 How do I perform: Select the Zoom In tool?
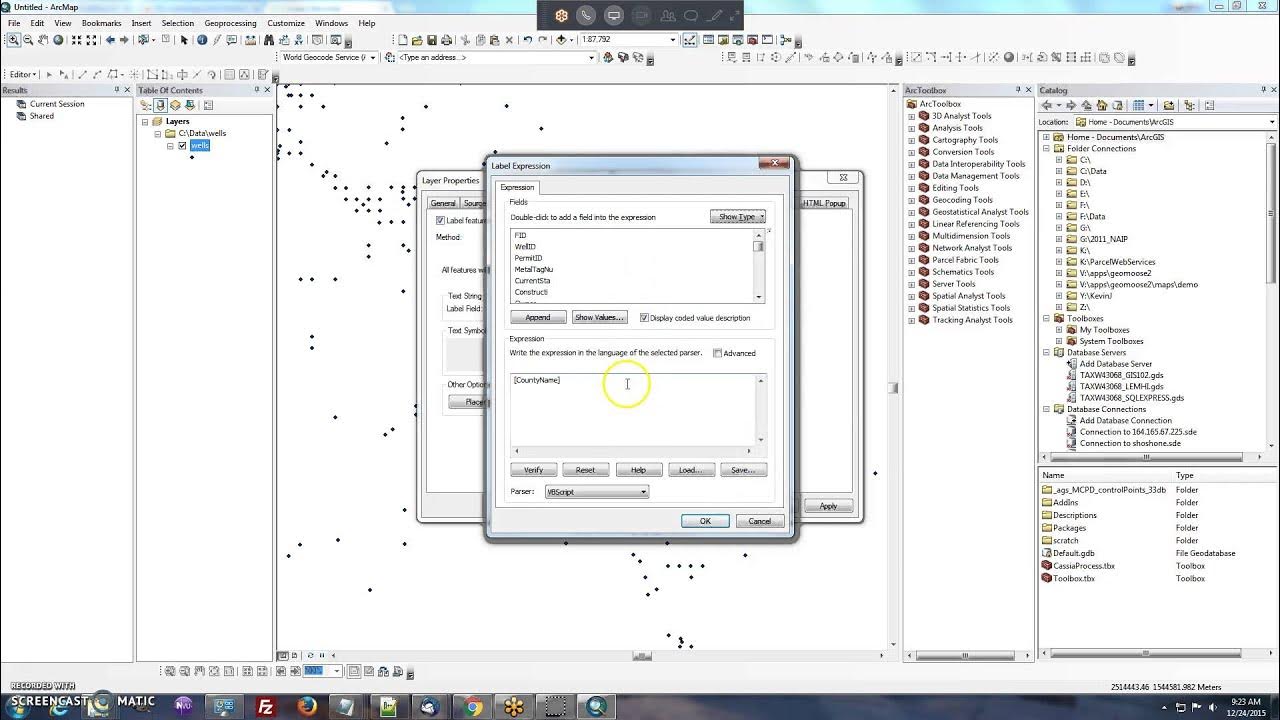click(x=13, y=40)
